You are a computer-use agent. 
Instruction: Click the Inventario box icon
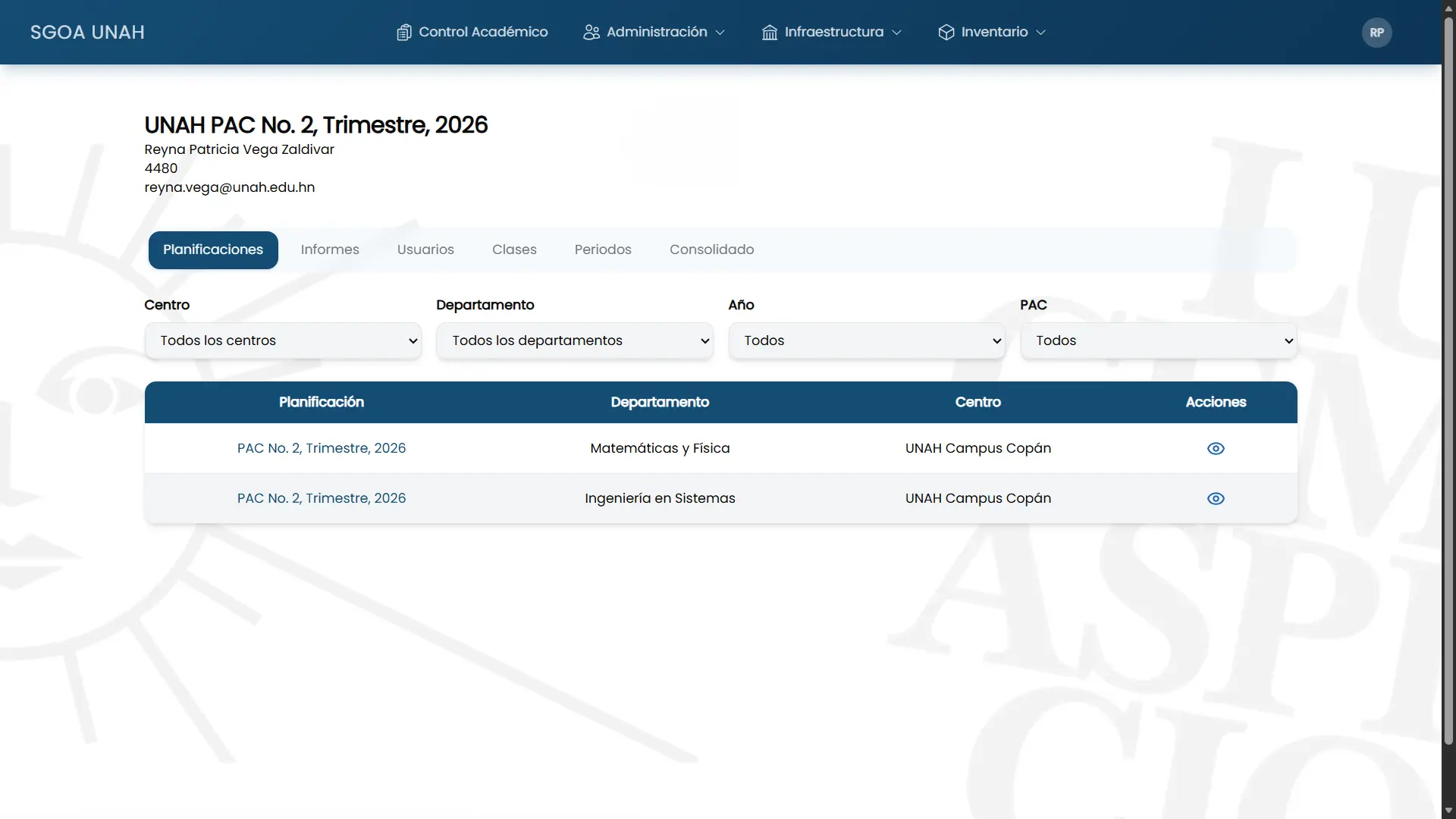[946, 33]
